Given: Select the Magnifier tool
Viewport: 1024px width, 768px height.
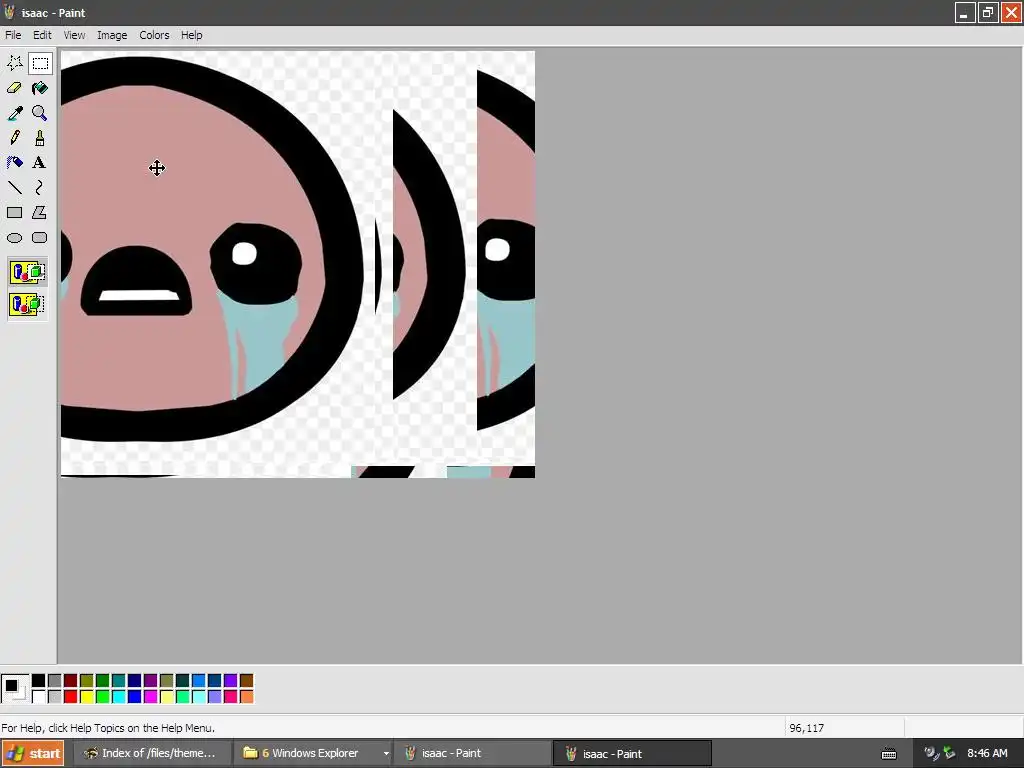Looking at the screenshot, I should click(x=40, y=113).
